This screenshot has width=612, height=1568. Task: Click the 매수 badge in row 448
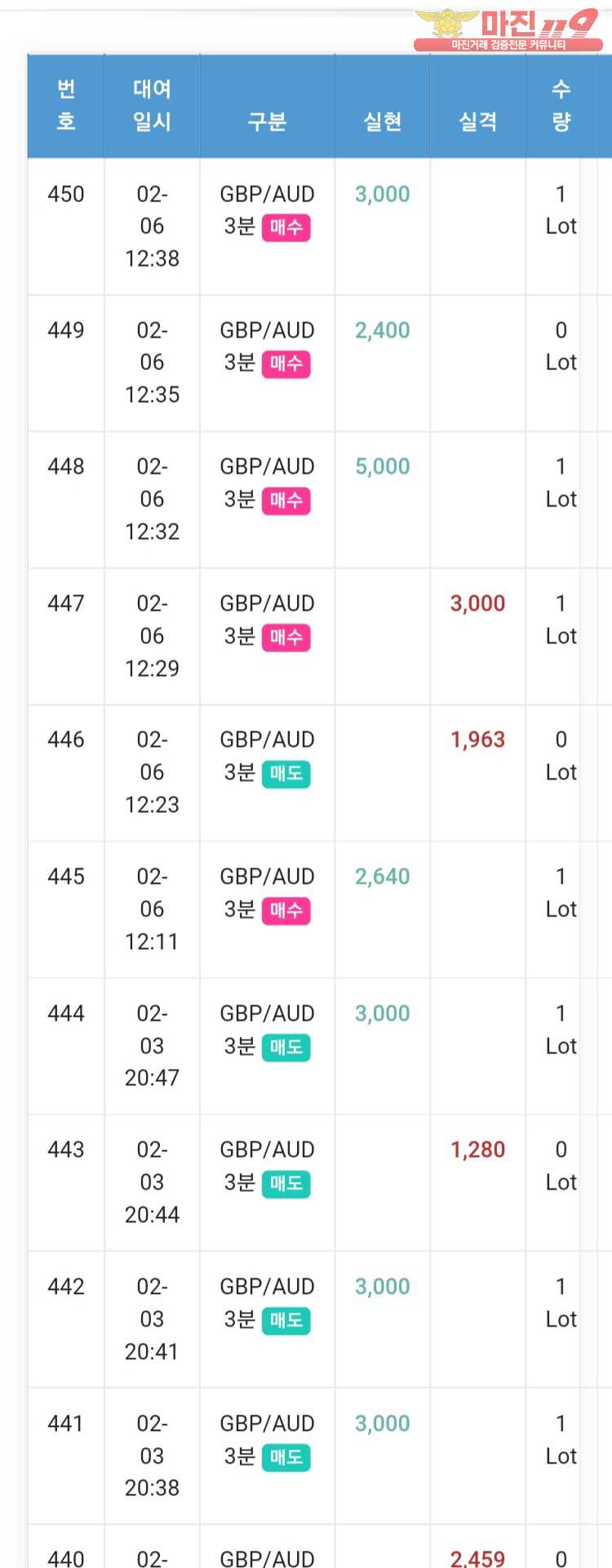pos(286,500)
